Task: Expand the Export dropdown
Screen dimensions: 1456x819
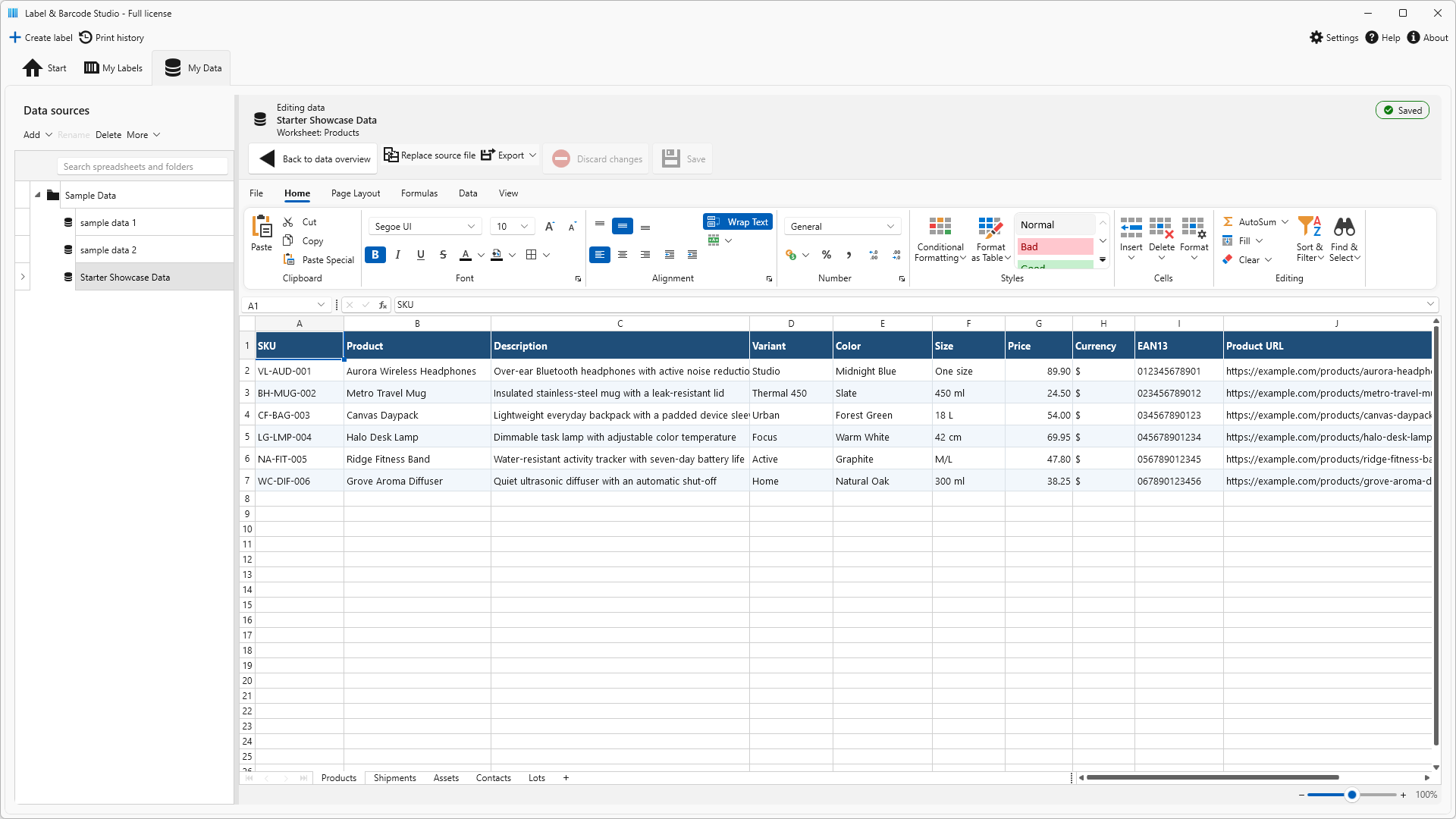Action: 532,155
